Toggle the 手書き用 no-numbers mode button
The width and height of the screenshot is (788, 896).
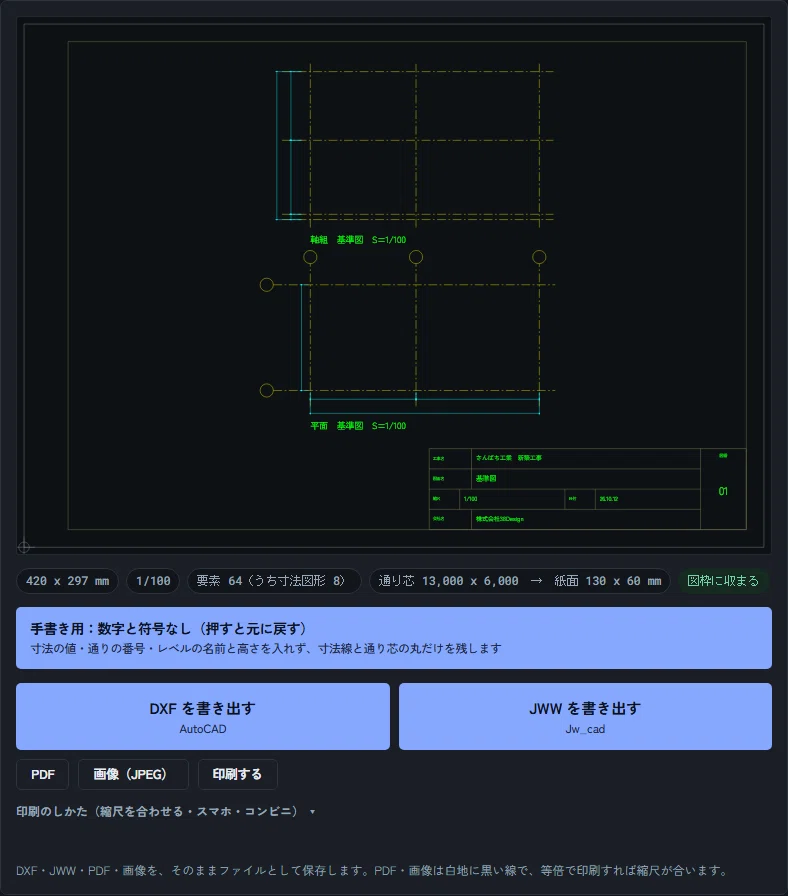point(394,638)
